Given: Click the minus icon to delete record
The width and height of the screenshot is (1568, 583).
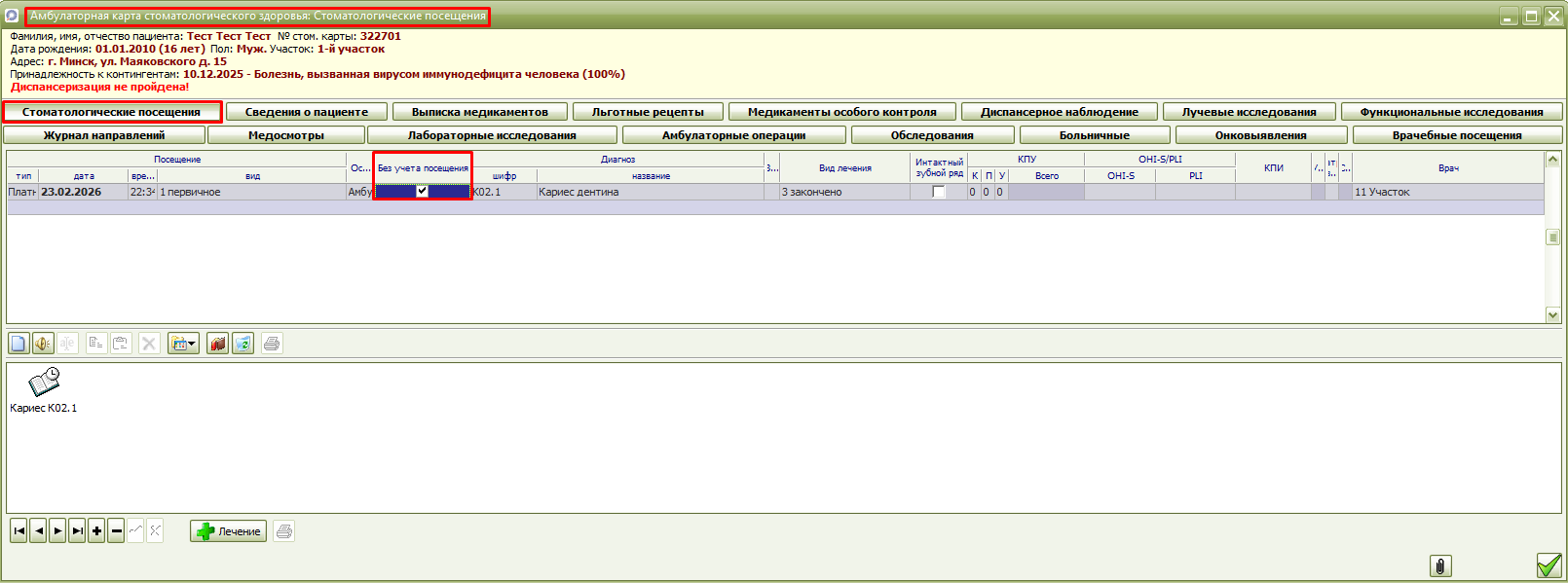Looking at the screenshot, I should point(116,531).
